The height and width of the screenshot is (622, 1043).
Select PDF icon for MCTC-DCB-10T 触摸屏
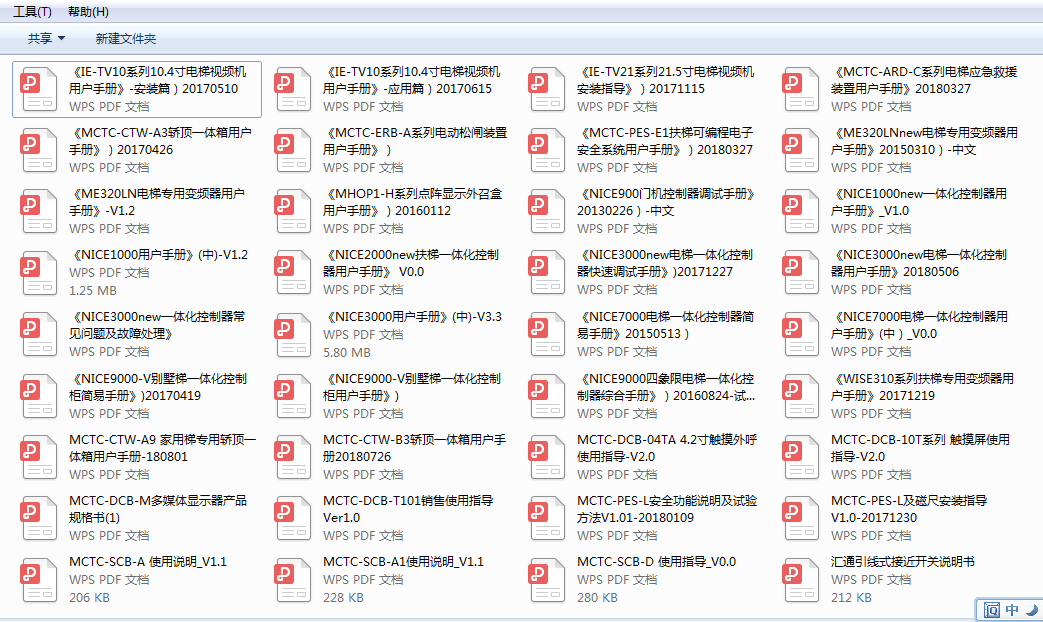point(801,457)
